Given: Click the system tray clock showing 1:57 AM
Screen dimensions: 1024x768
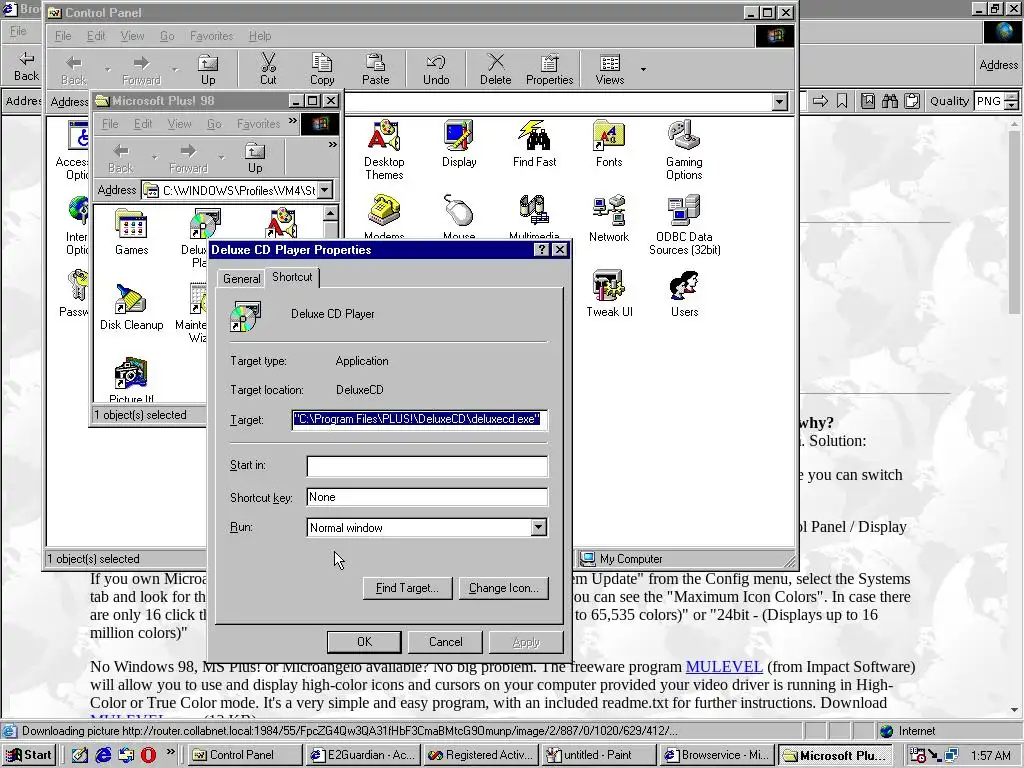Looking at the screenshot, I should 991,756.
